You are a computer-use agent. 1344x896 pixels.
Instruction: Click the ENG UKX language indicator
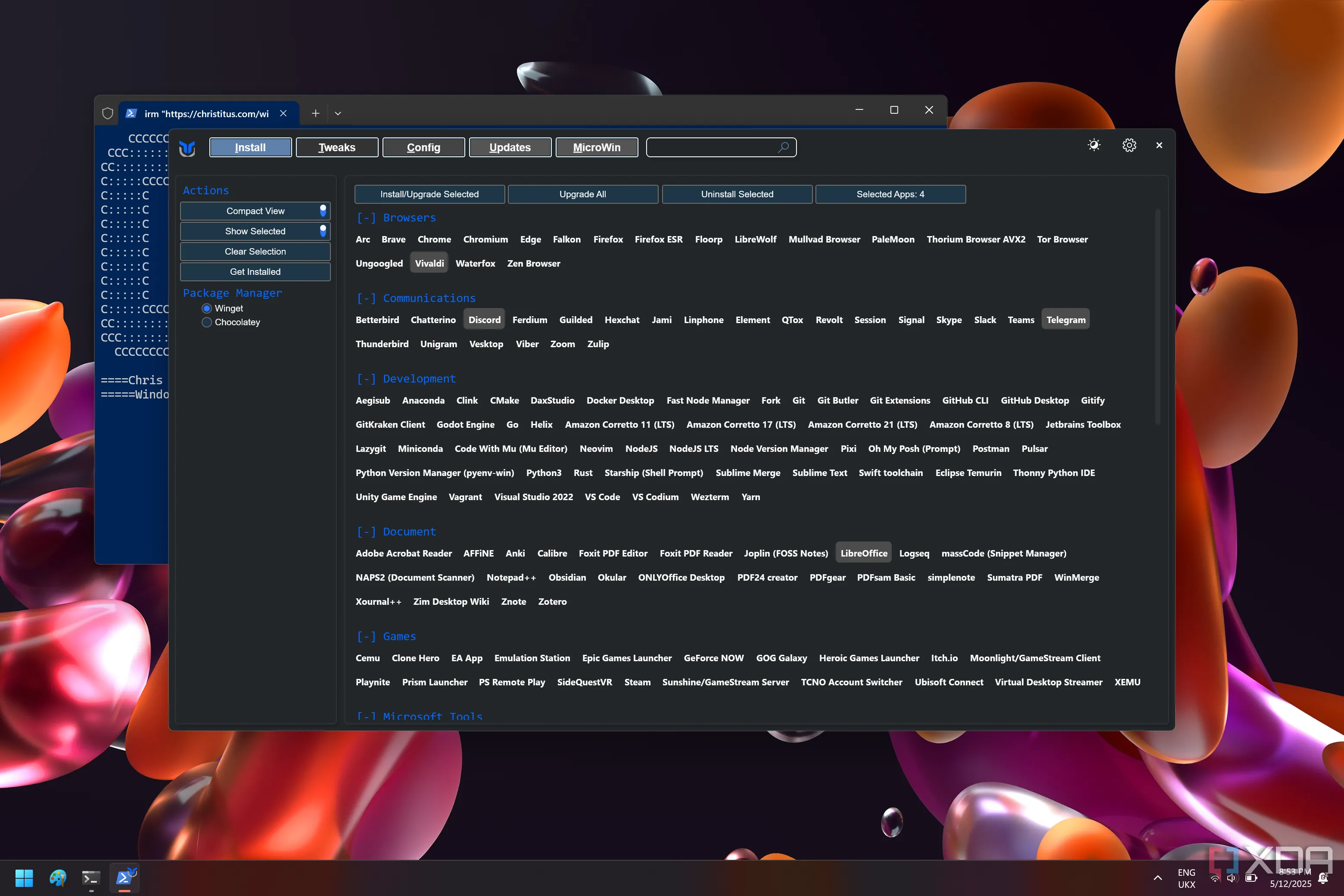pos(1186,878)
